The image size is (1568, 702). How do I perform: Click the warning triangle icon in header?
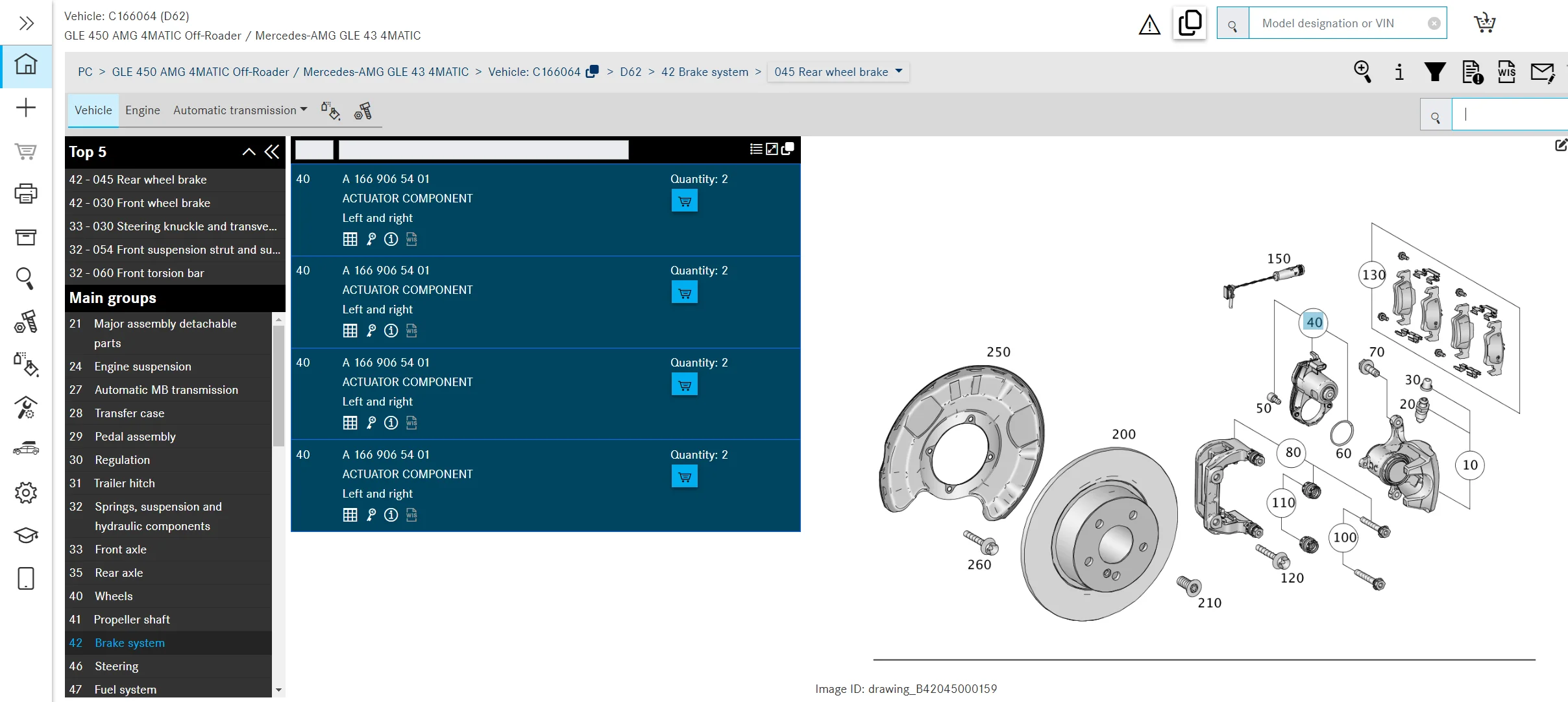pyautogui.click(x=1149, y=24)
